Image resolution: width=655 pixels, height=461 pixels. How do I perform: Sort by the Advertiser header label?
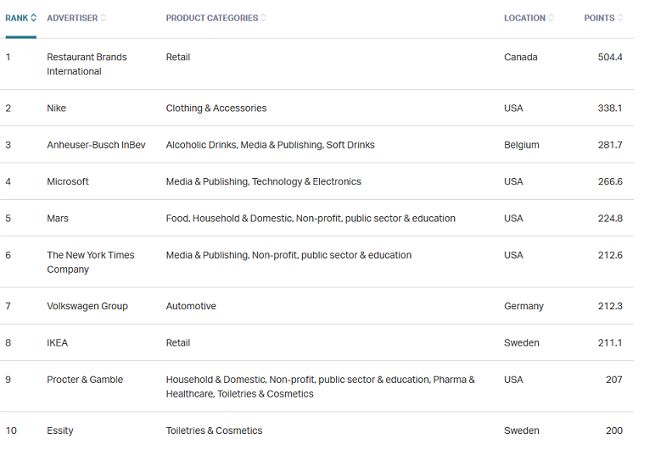(x=72, y=18)
